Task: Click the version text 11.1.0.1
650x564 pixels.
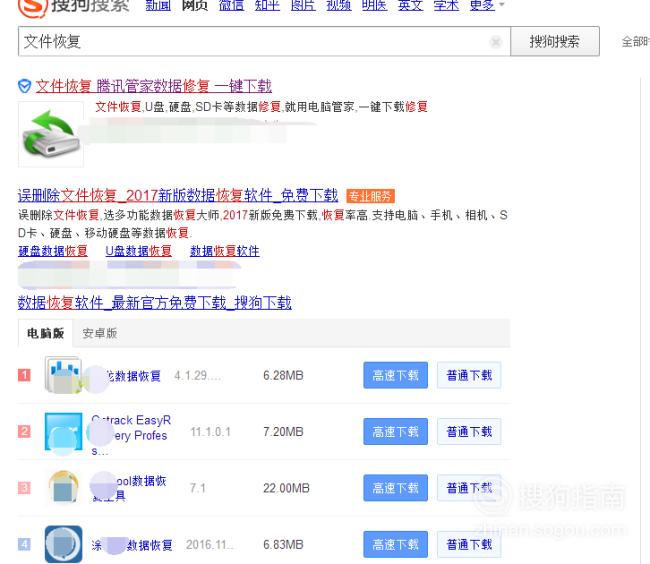Action: tap(210, 432)
